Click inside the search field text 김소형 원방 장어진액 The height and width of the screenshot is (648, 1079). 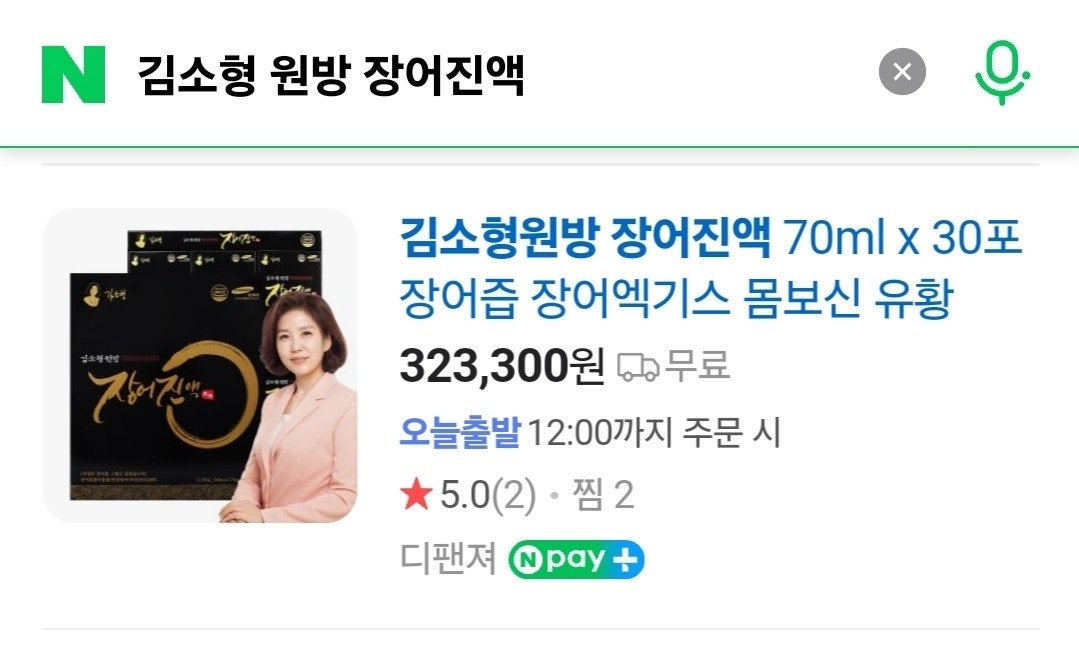tap(331, 74)
